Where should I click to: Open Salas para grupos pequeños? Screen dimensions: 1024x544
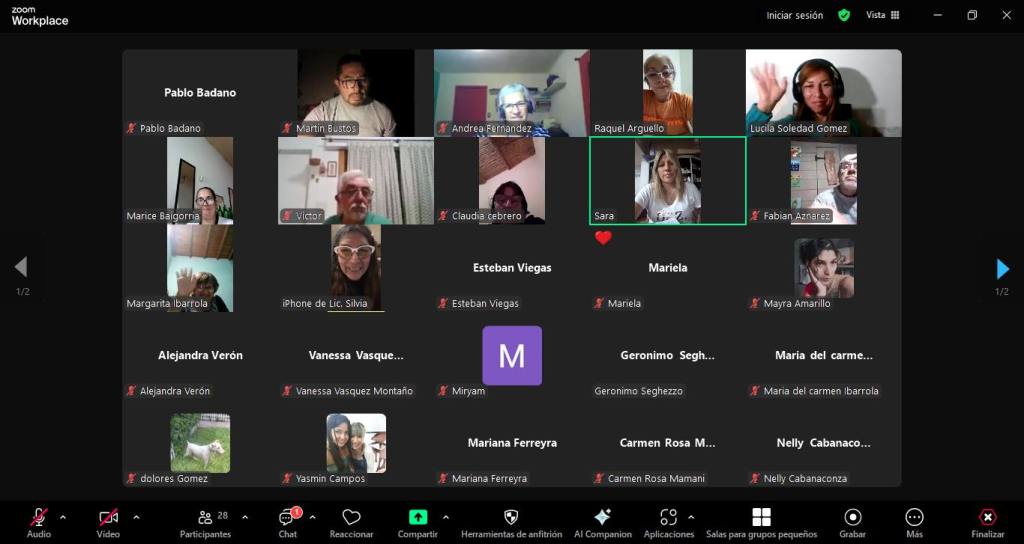(x=761, y=522)
